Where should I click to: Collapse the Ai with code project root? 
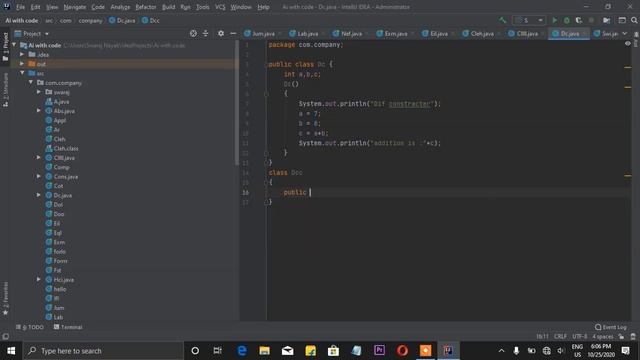(x=15, y=45)
